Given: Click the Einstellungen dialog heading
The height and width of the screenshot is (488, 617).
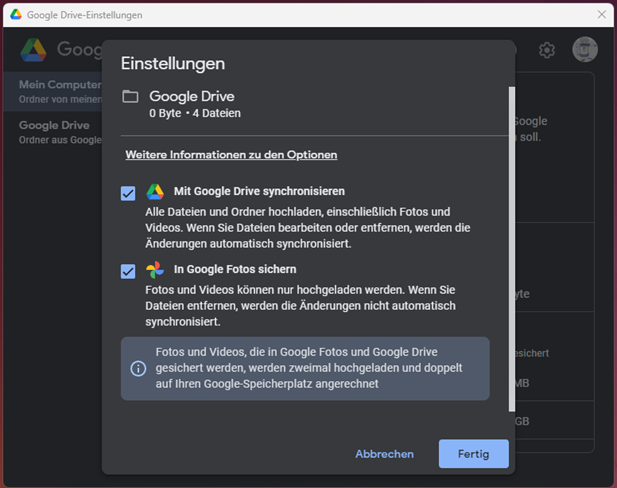Looking at the screenshot, I should tap(173, 63).
